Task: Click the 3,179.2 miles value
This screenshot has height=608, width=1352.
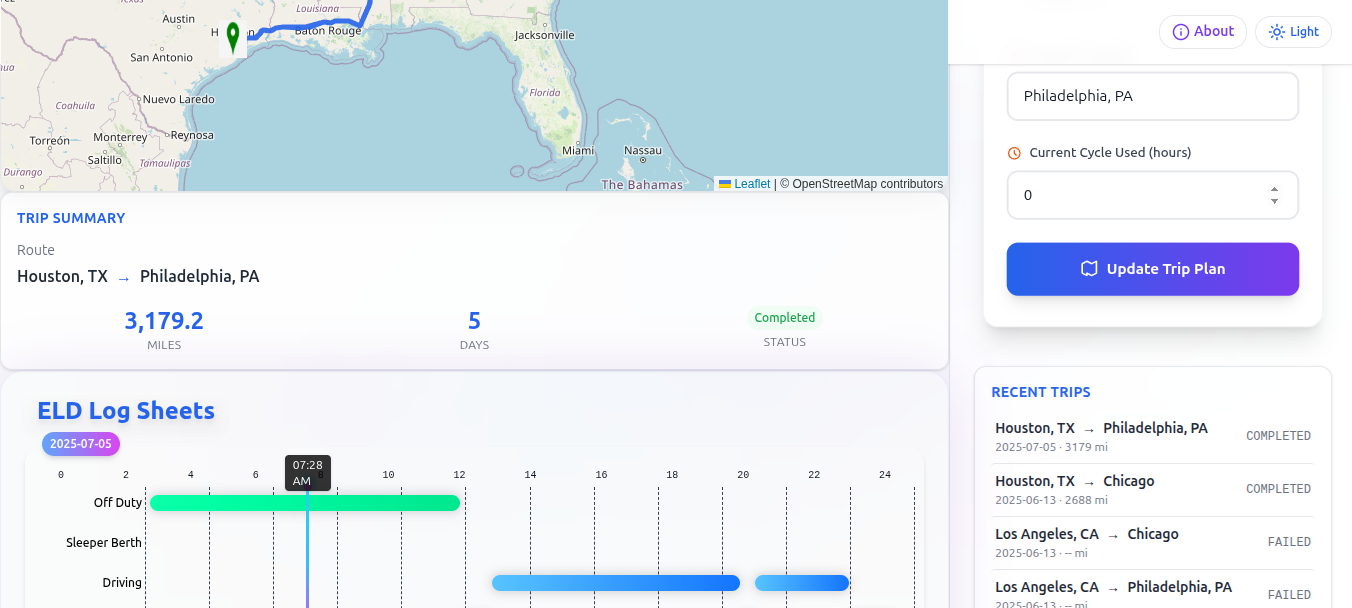Action: (x=164, y=321)
